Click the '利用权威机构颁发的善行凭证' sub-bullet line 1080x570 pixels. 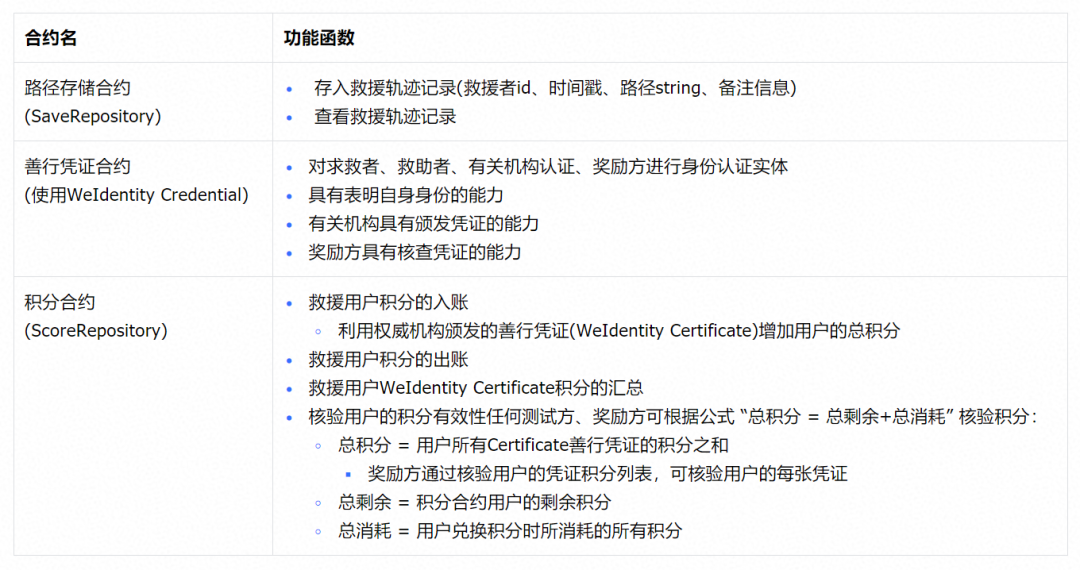tap(619, 330)
